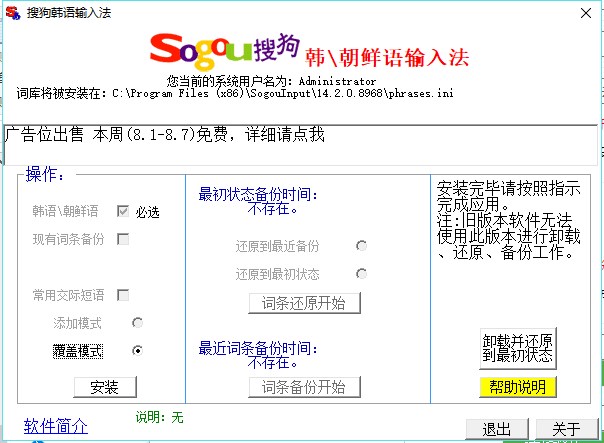Click the 广告位出售 advertisement banner text
Image resolution: width=604 pixels, height=443 pixels.
pyautogui.click(x=165, y=134)
